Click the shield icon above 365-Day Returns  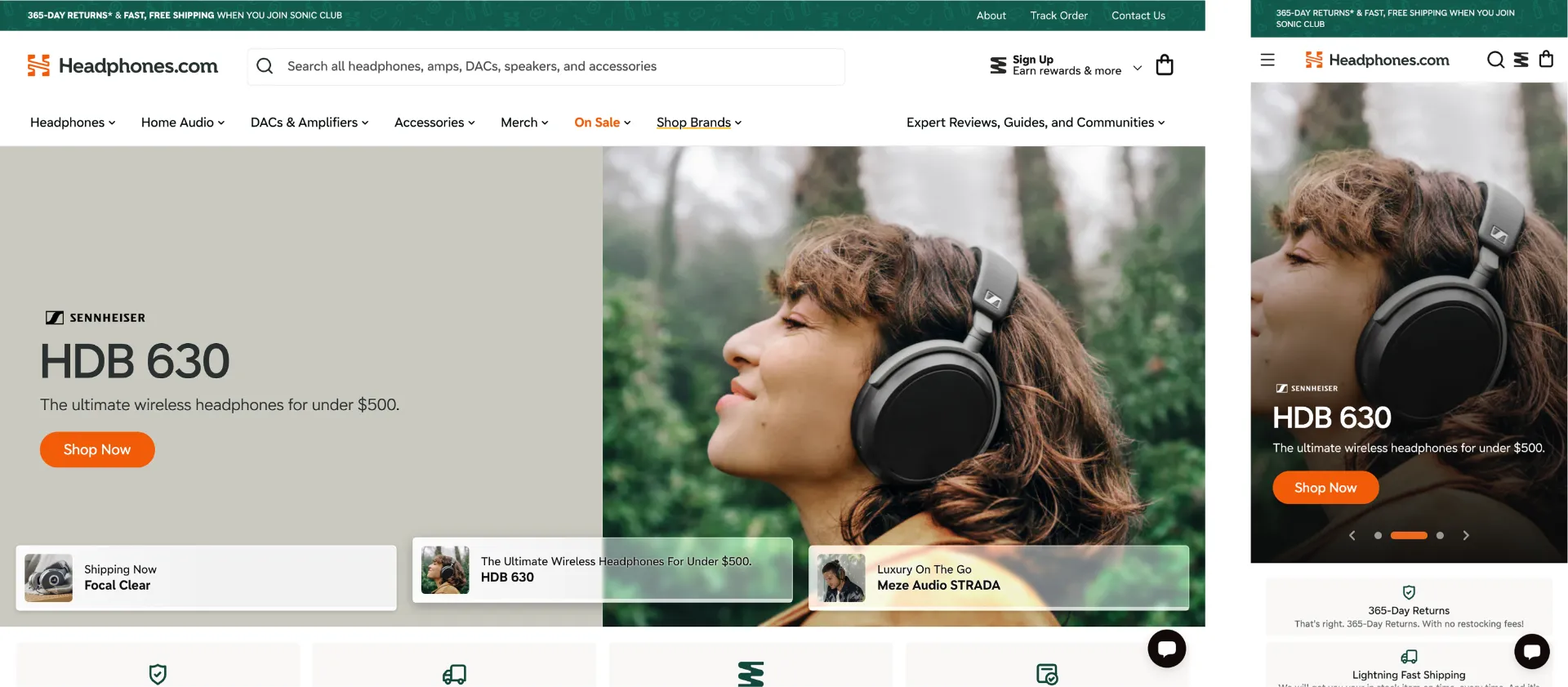[x=1409, y=592]
